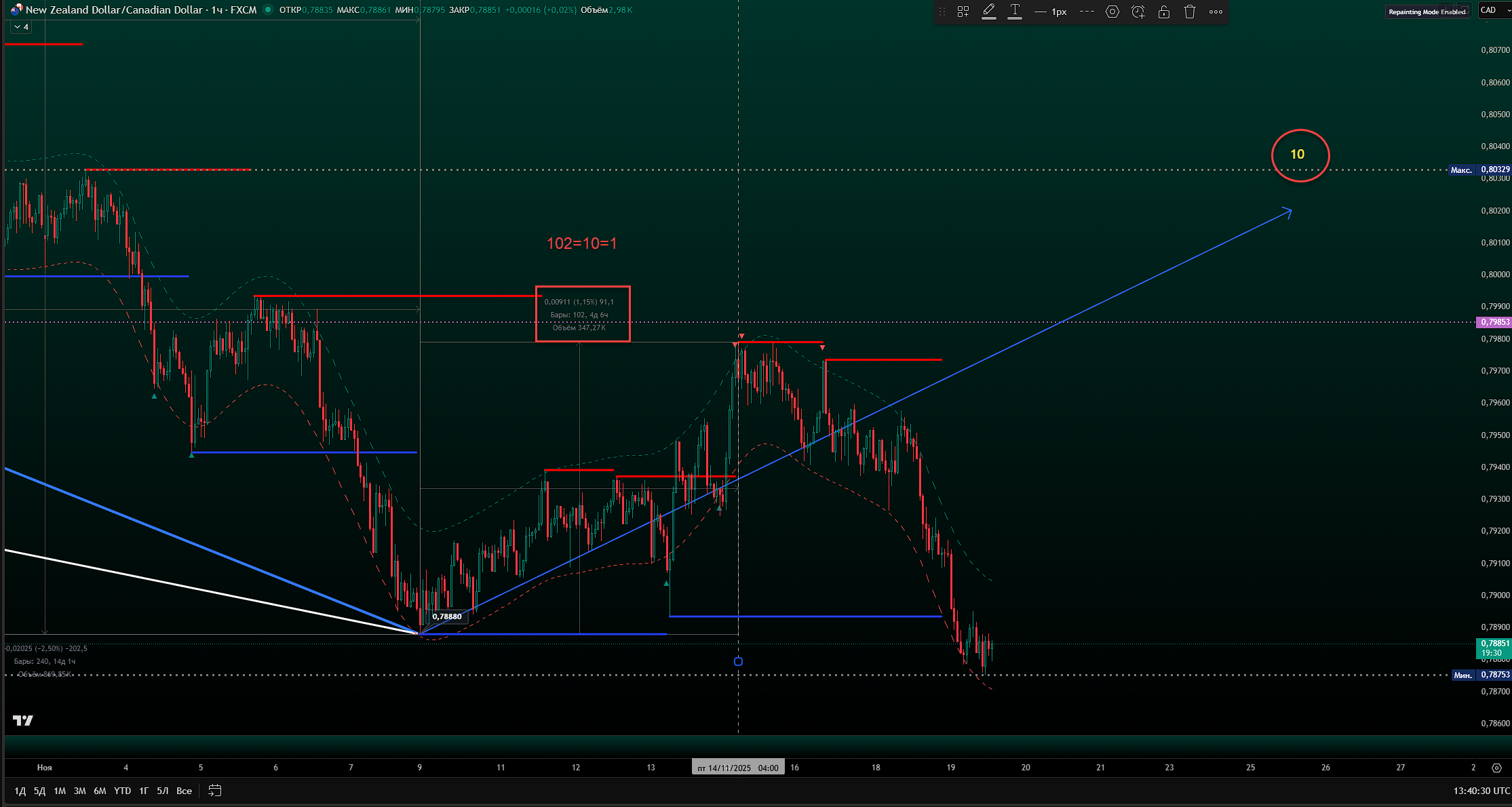Image resolution: width=1512 pixels, height=807 pixels.
Task: Select the 1Д time range
Action: tap(20, 791)
